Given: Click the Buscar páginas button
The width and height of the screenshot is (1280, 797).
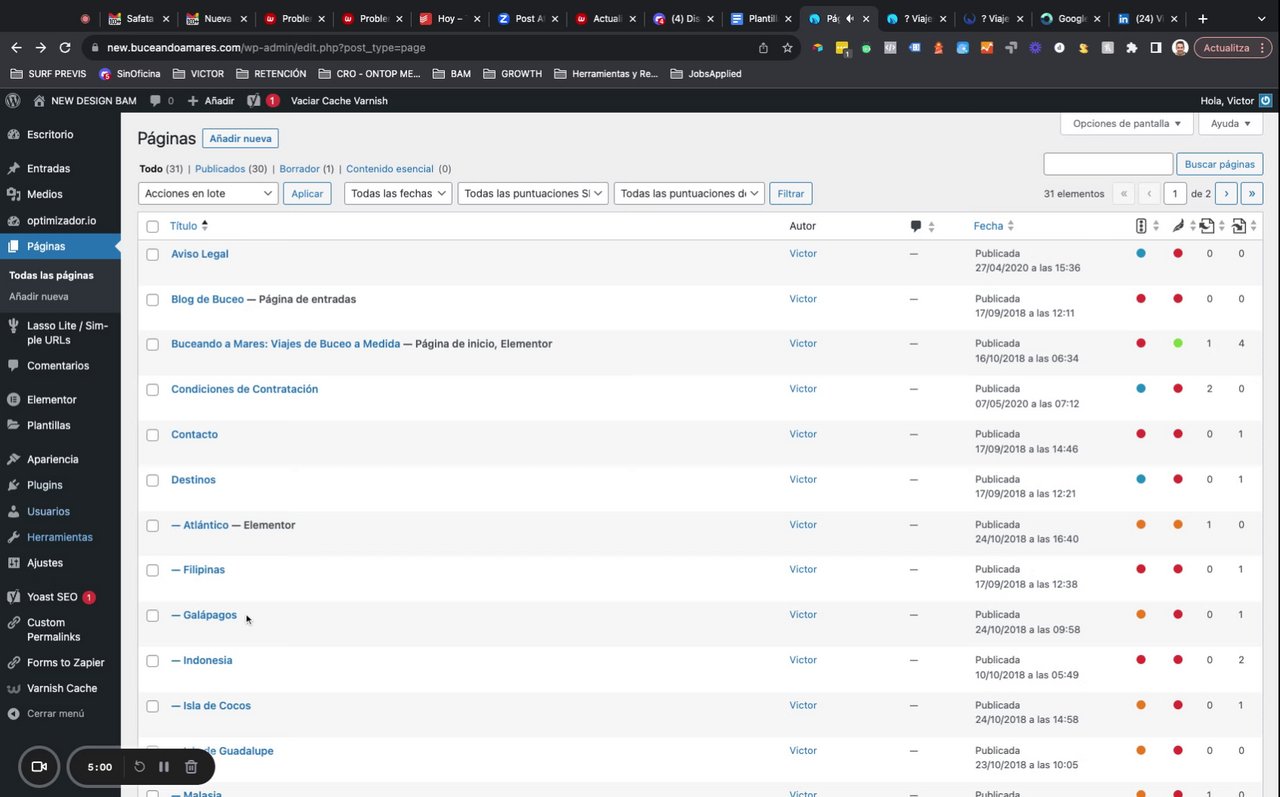Looking at the screenshot, I should pyautogui.click(x=1219, y=164).
